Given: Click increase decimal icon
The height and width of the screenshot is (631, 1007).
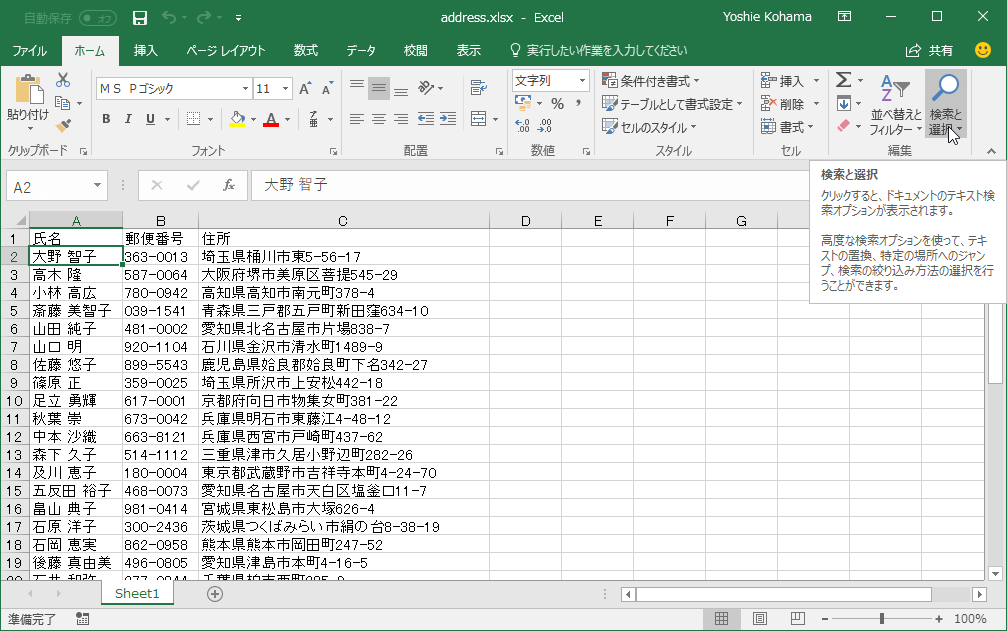Looking at the screenshot, I should (523, 126).
